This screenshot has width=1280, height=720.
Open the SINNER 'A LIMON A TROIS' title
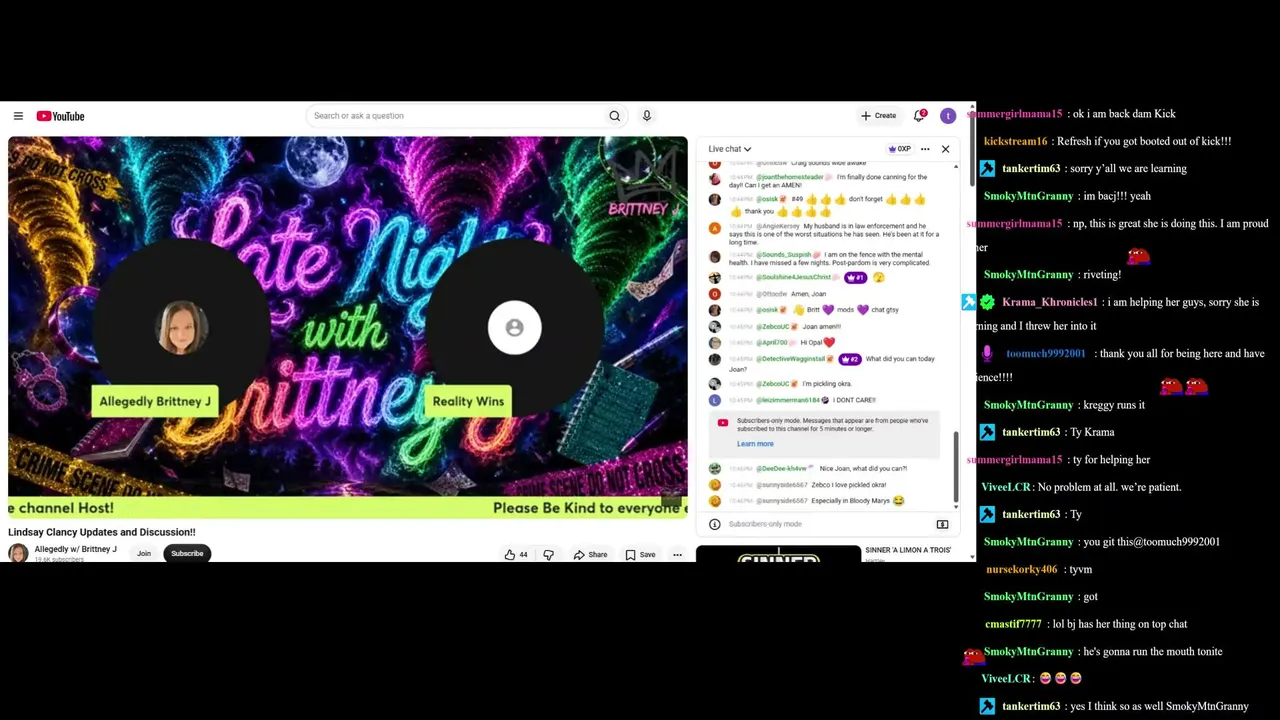coord(908,550)
